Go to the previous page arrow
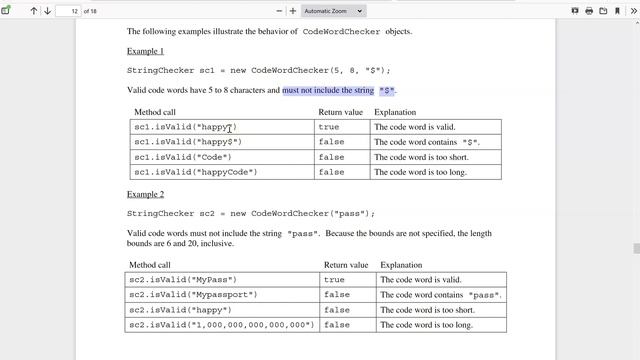Viewport: 640px width, 360px height. click(x=34, y=11)
